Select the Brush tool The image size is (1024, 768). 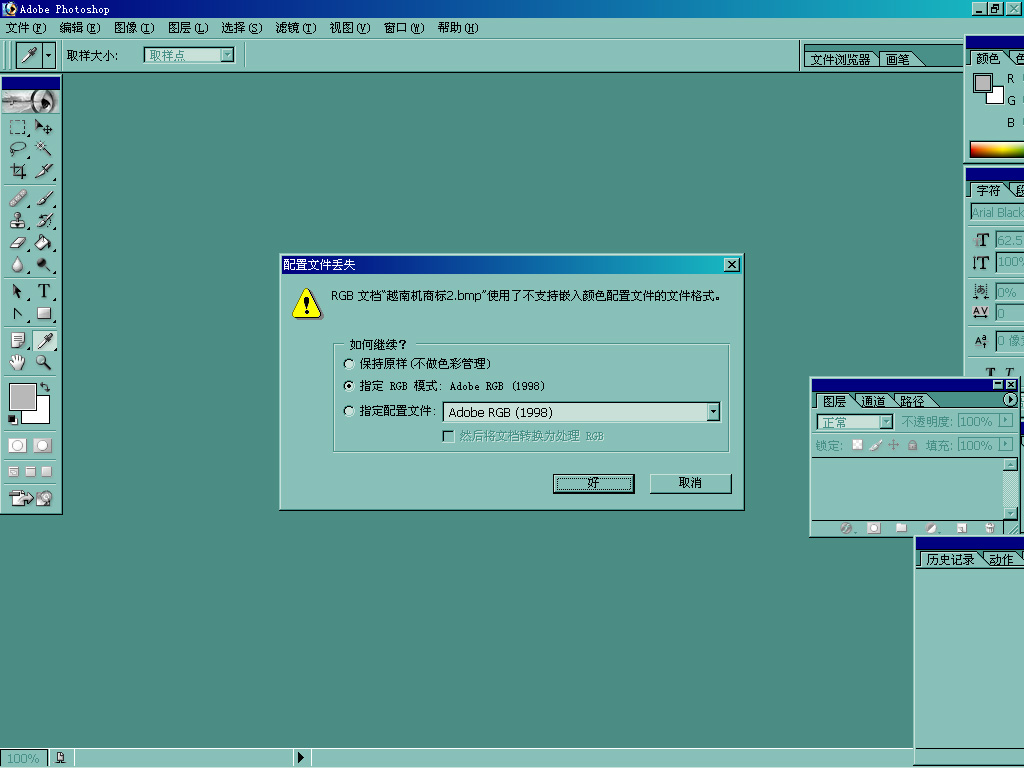[x=44, y=198]
